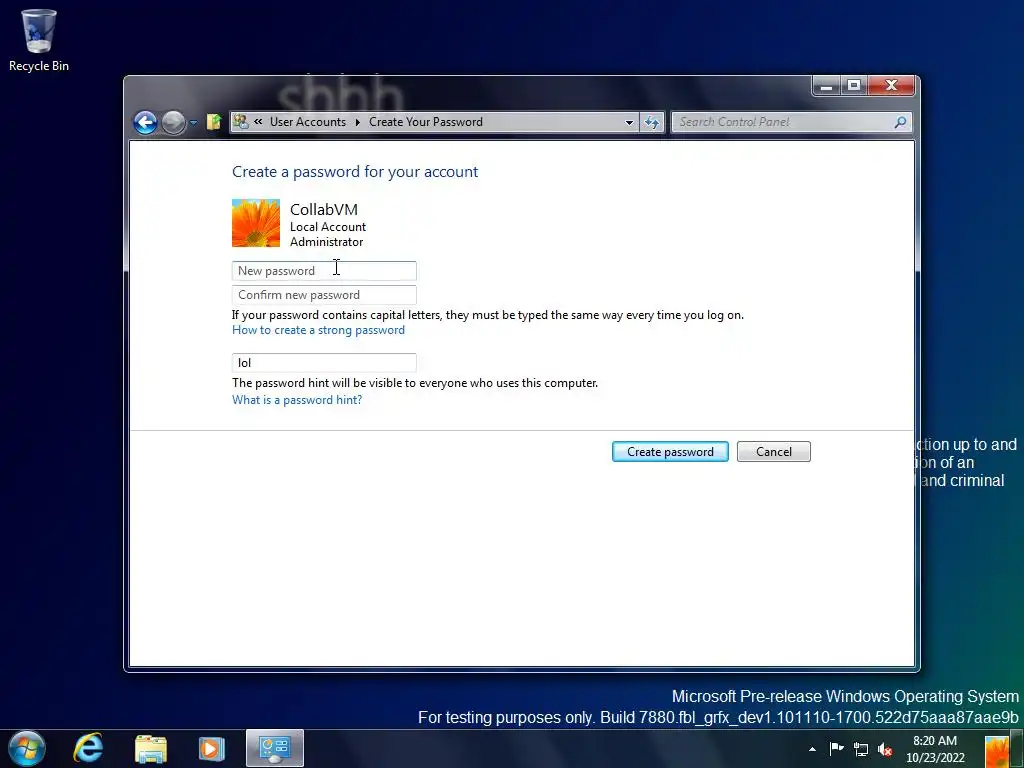Click the User Accounts icon in address bar
This screenshot has width=1024, height=768.
pos(240,121)
